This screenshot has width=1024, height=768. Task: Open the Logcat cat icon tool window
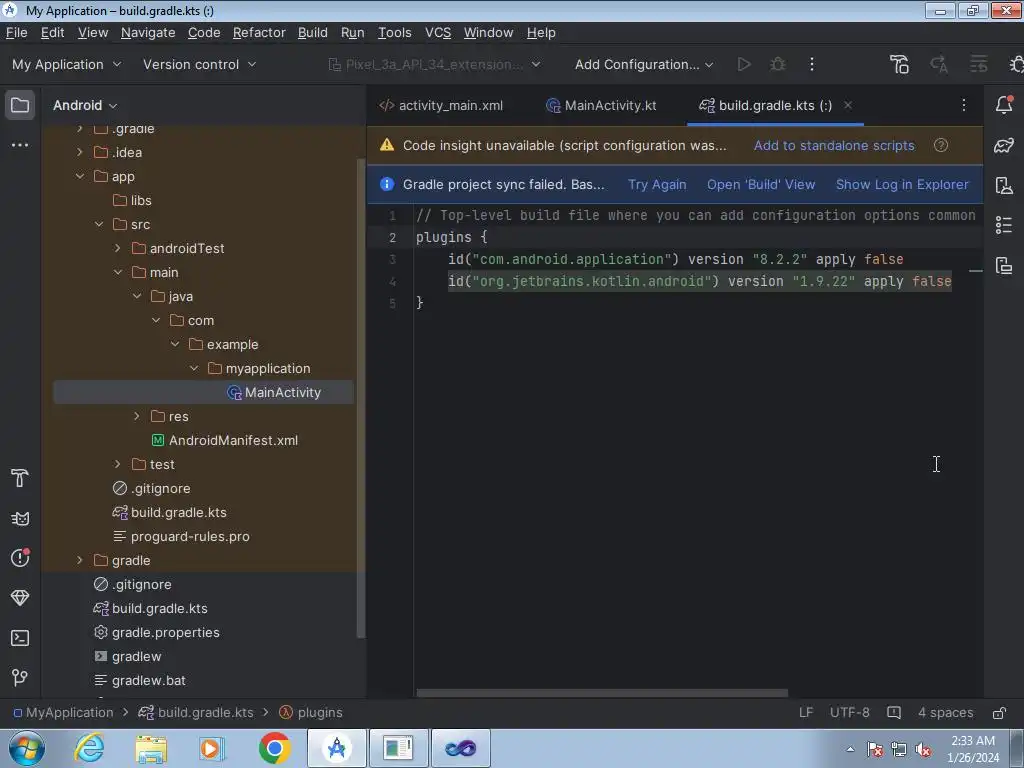click(20, 519)
